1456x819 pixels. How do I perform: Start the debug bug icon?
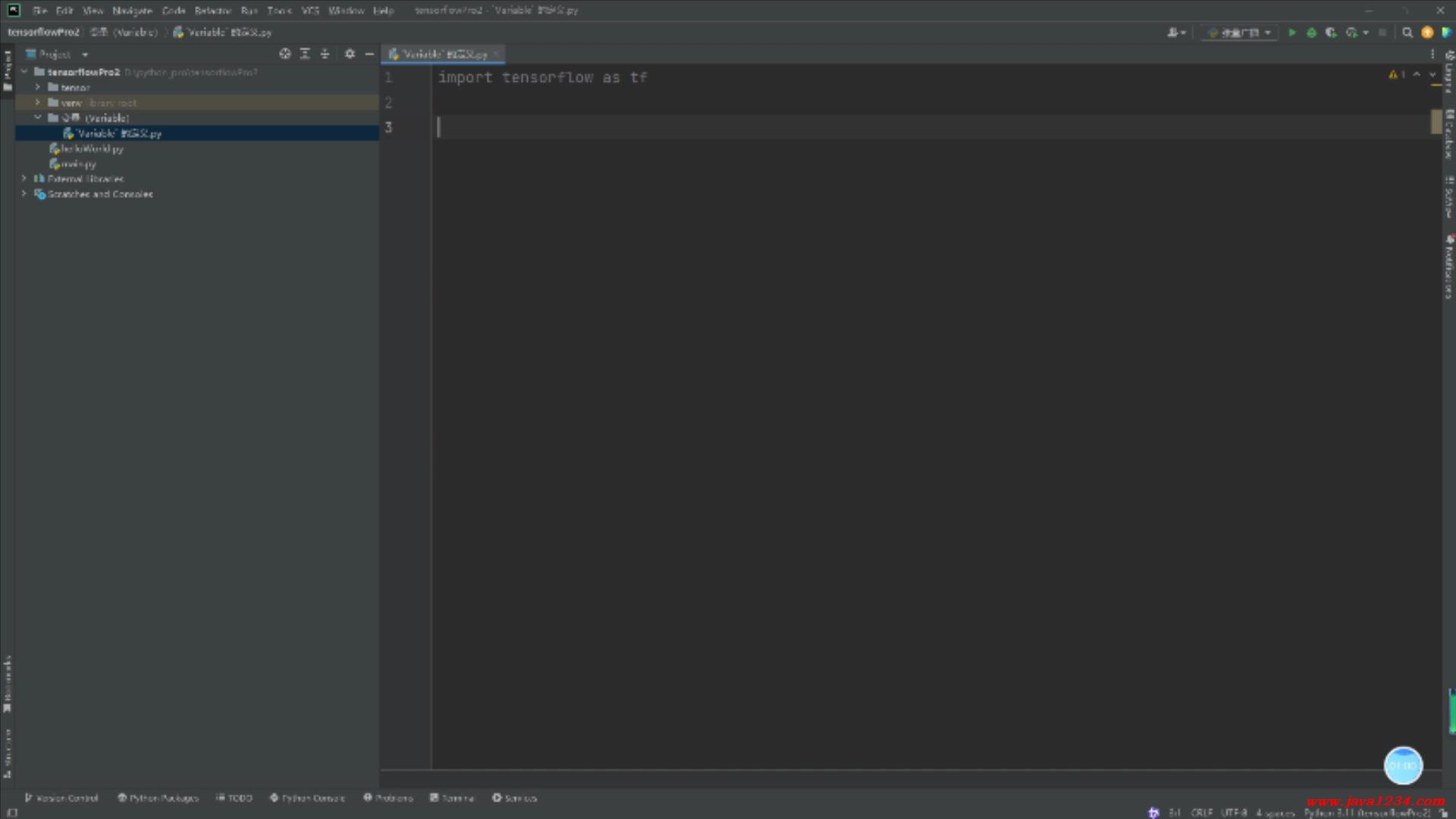coord(1311,33)
